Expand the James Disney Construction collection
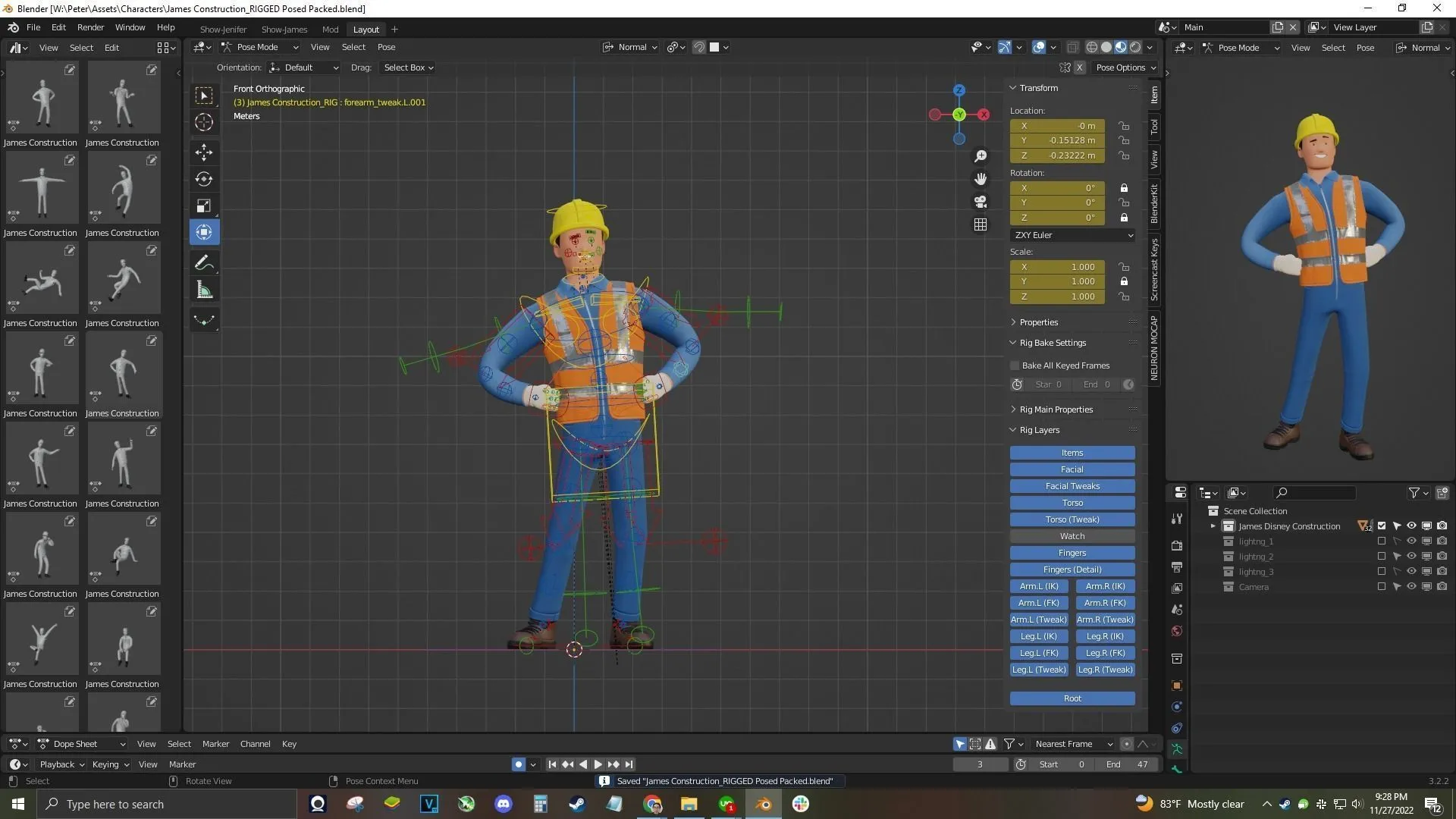The height and width of the screenshot is (819, 1456). click(1212, 526)
